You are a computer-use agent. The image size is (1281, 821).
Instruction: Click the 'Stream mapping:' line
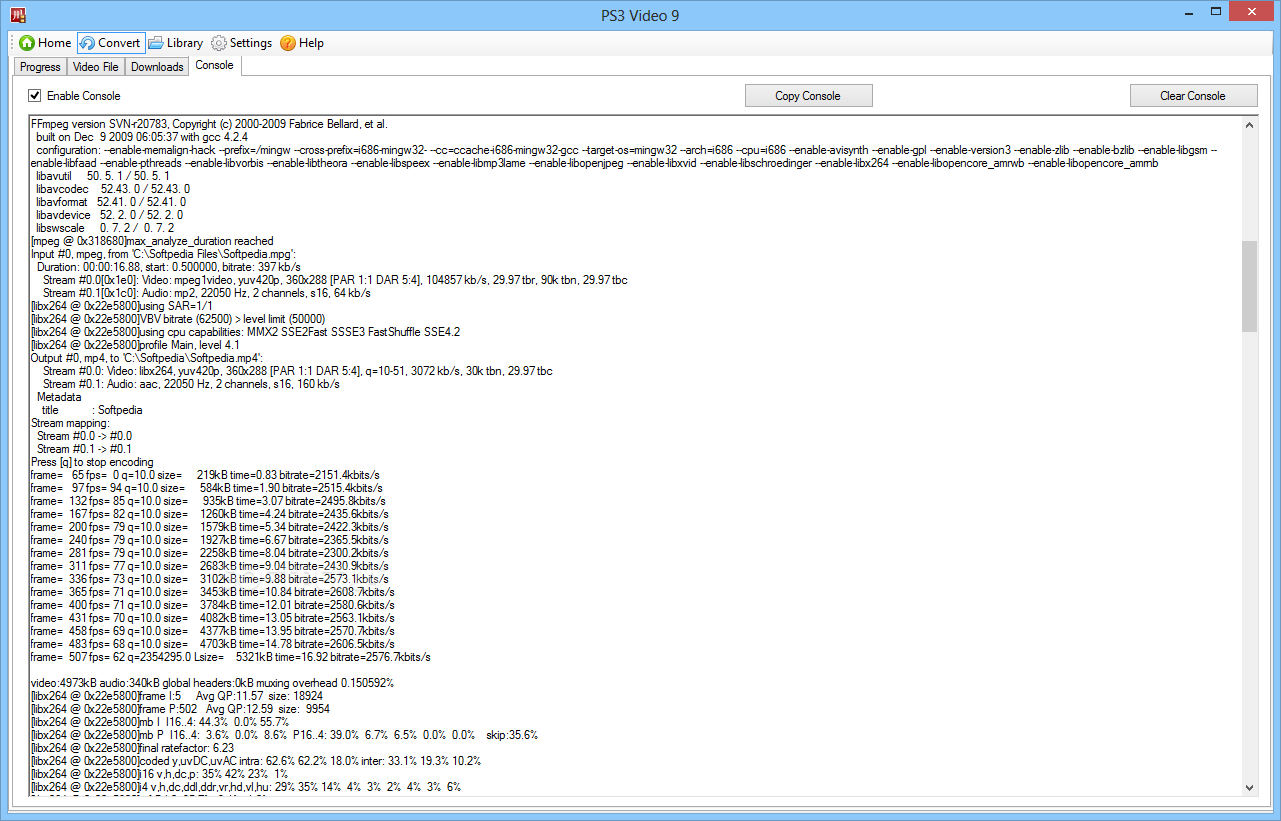(x=70, y=423)
